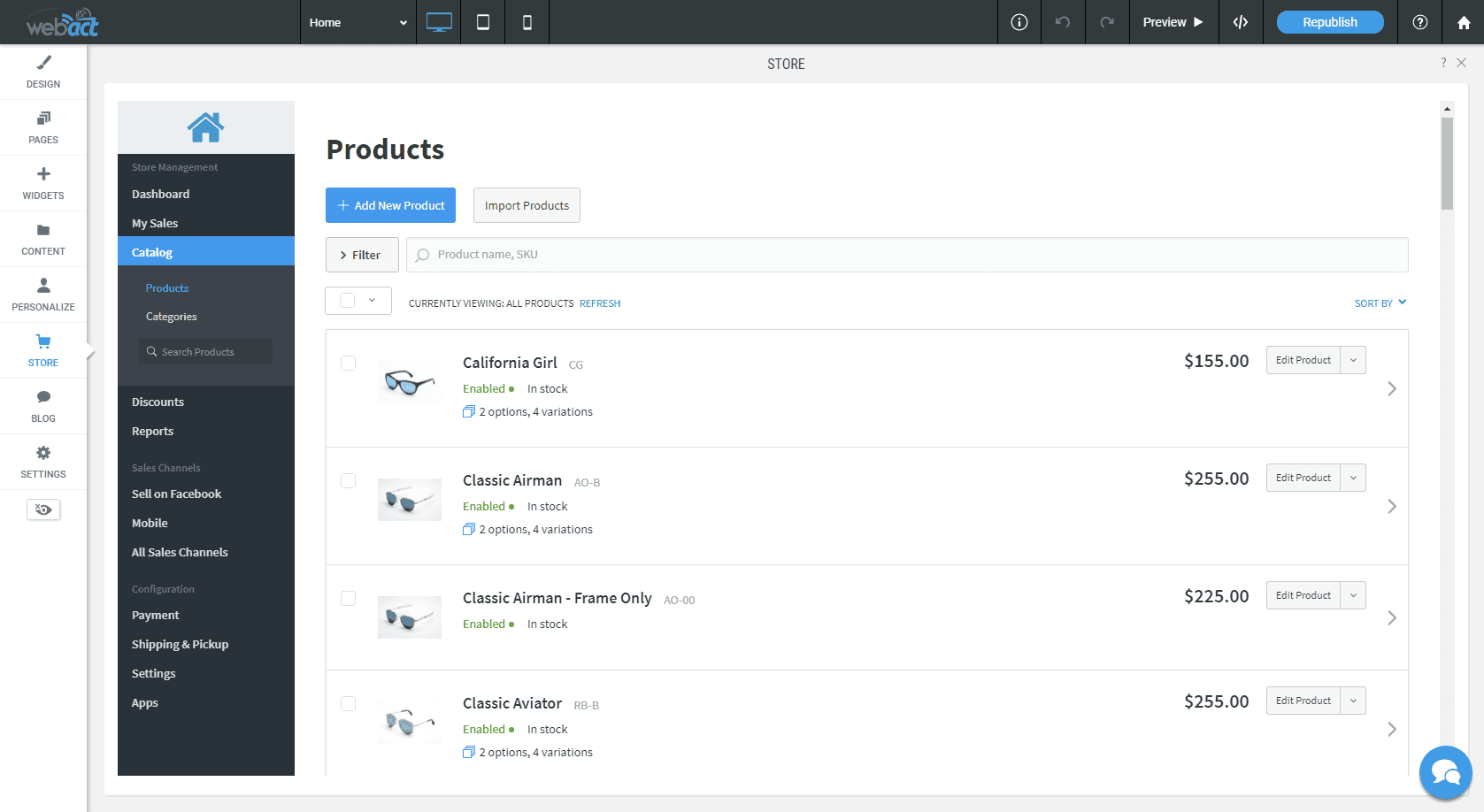Screen dimensions: 1484x812
Task: Expand the Edit Product dropdown for Classic Airman
Action: [1352, 478]
